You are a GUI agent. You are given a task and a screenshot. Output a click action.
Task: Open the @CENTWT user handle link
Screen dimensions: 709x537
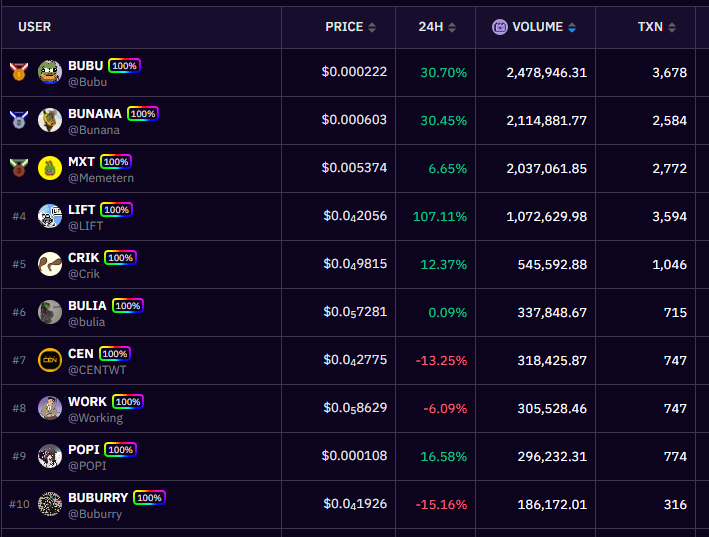click(x=97, y=370)
